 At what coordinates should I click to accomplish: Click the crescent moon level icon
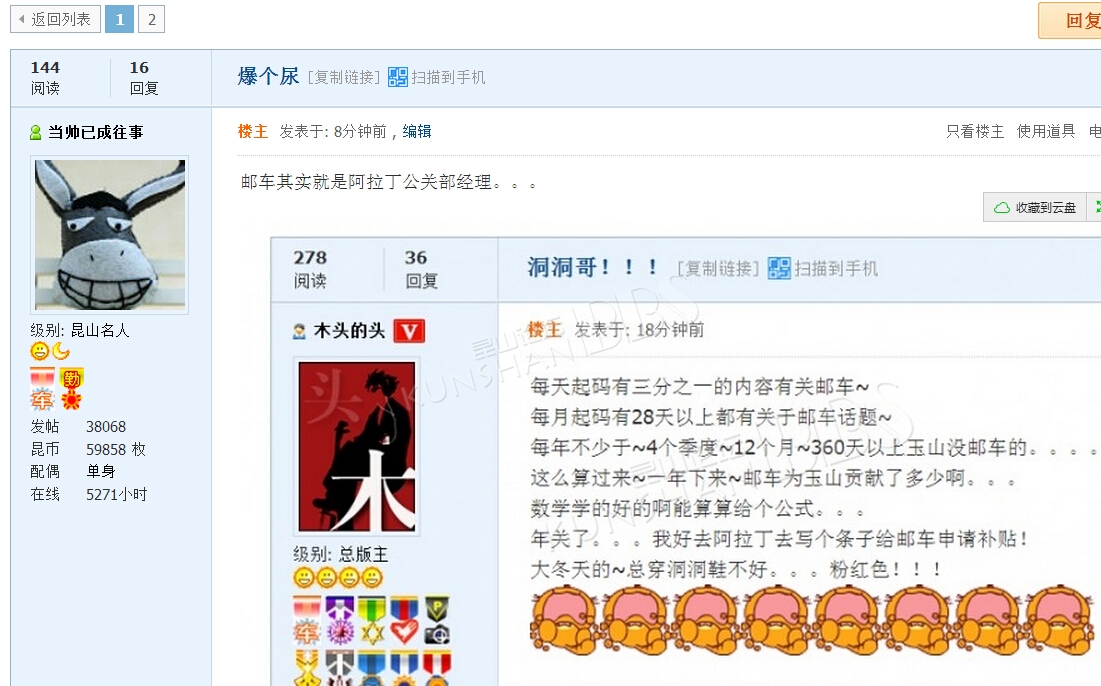pos(60,351)
